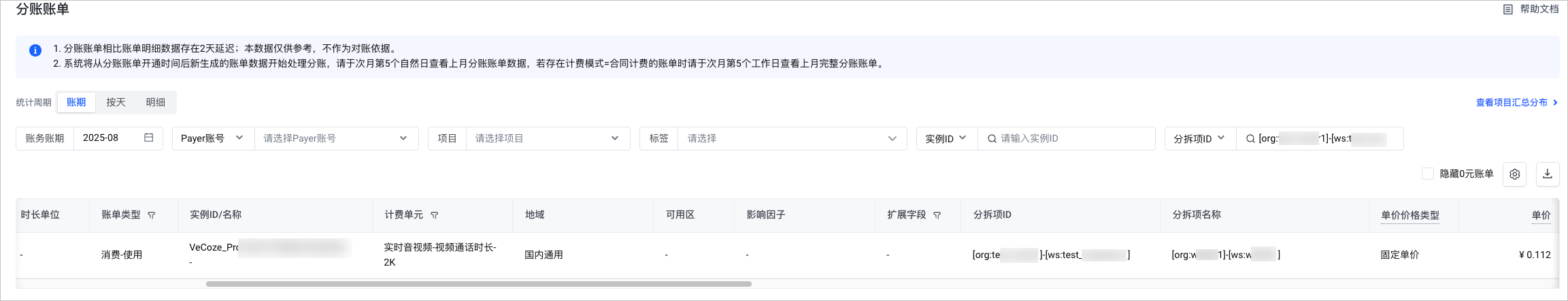Expand the 标签 tag selection dropdown
Viewport: 1568px width, 301px height.
click(x=791, y=138)
